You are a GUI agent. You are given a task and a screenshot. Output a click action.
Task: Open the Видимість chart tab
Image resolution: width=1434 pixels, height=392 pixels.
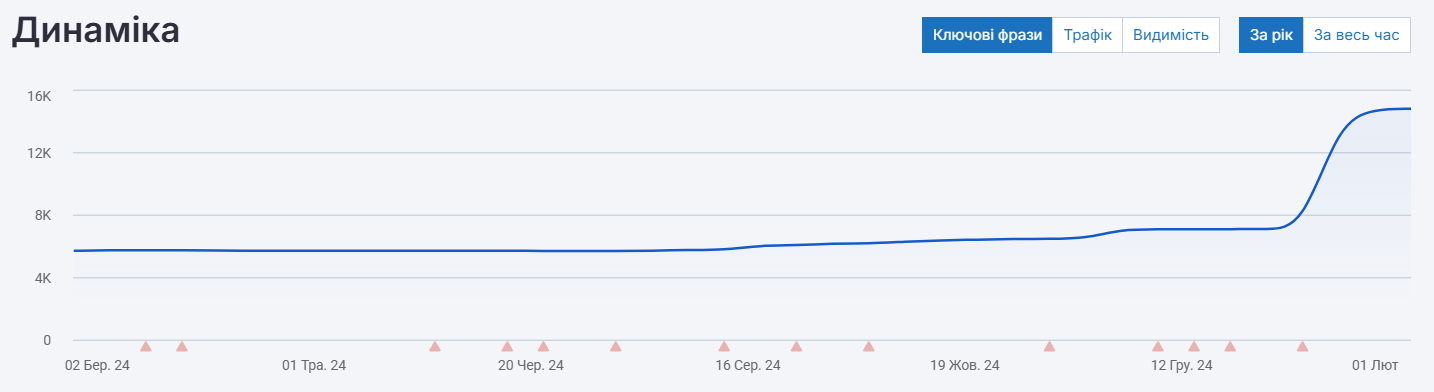click(x=1171, y=35)
